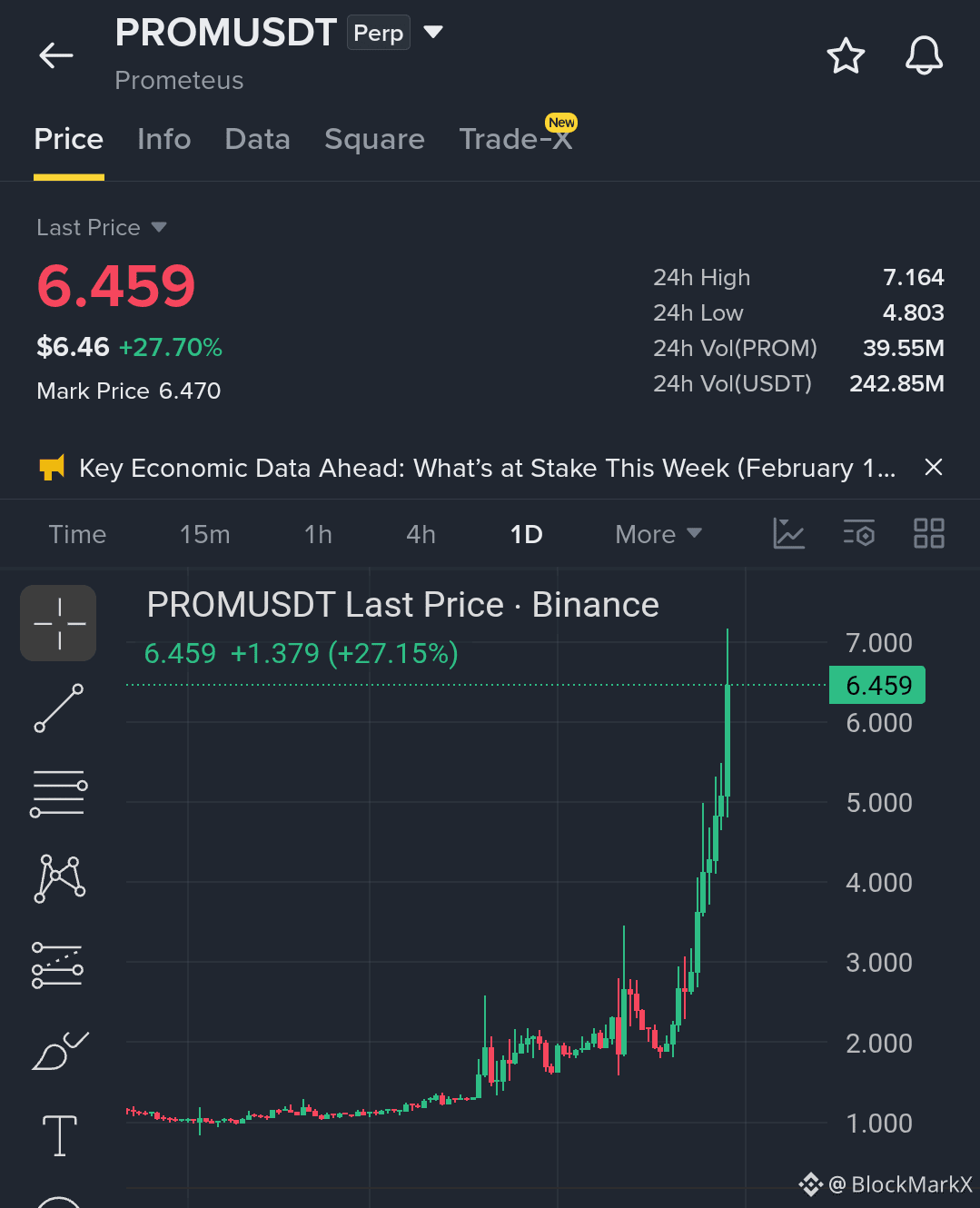Expand the PROMUSDT Perp pair dropdown
This screenshot has height=1208, width=980.
pyautogui.click(x=433, y=33)
